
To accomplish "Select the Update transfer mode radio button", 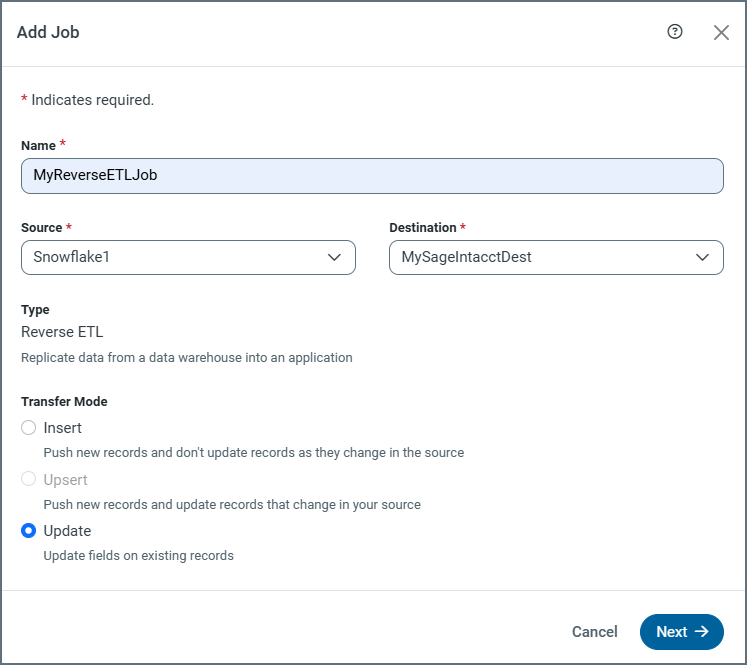I will coord(29,531).
